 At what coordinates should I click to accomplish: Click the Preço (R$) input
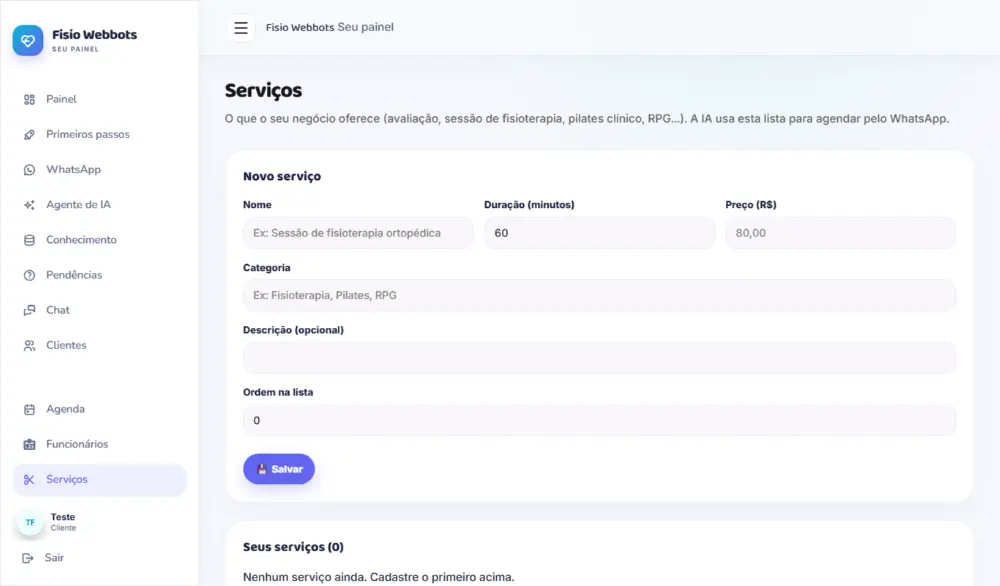pos(841,233)
